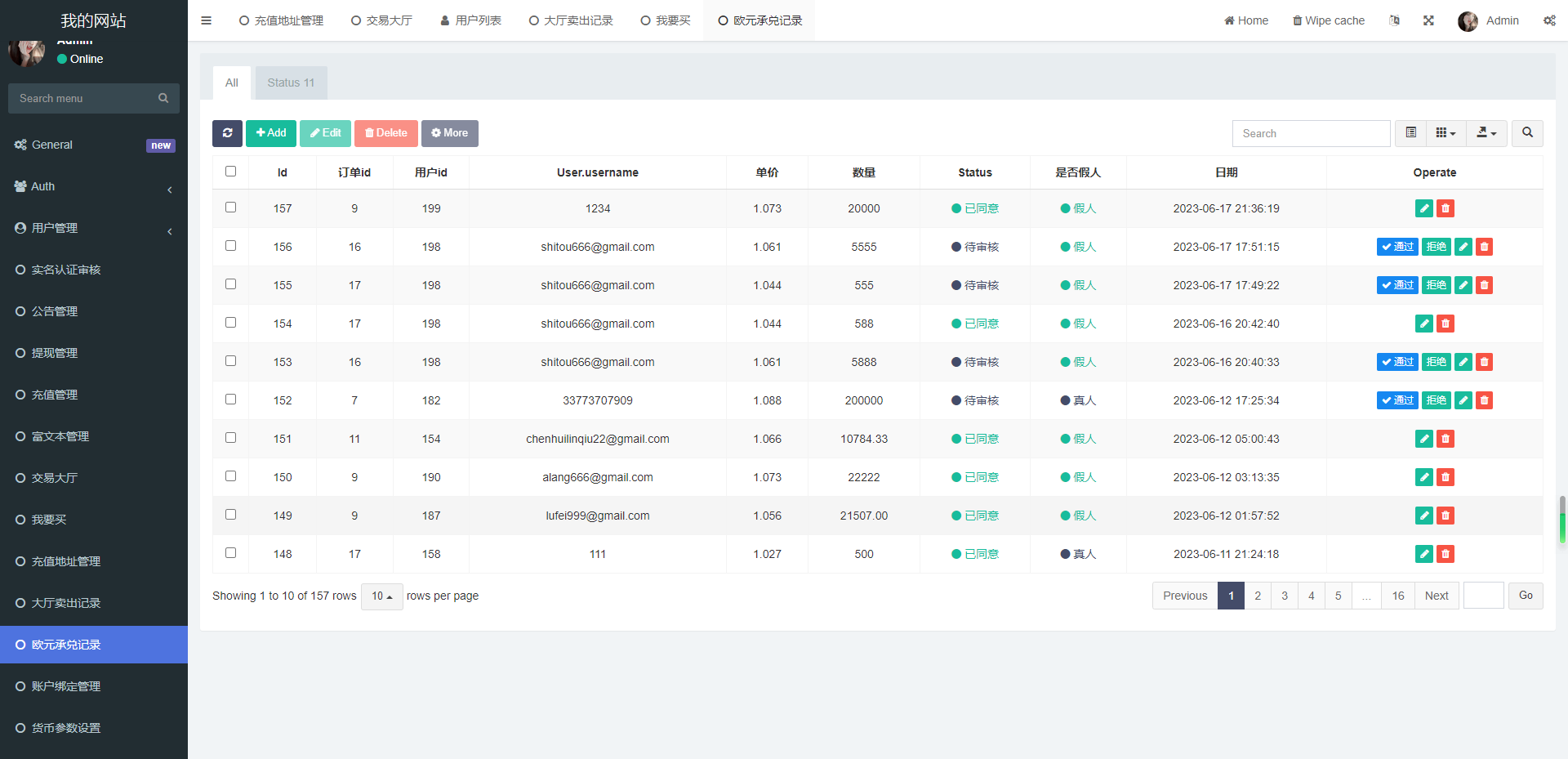Open the columns visibility dropdown

tap(1445, 133)
